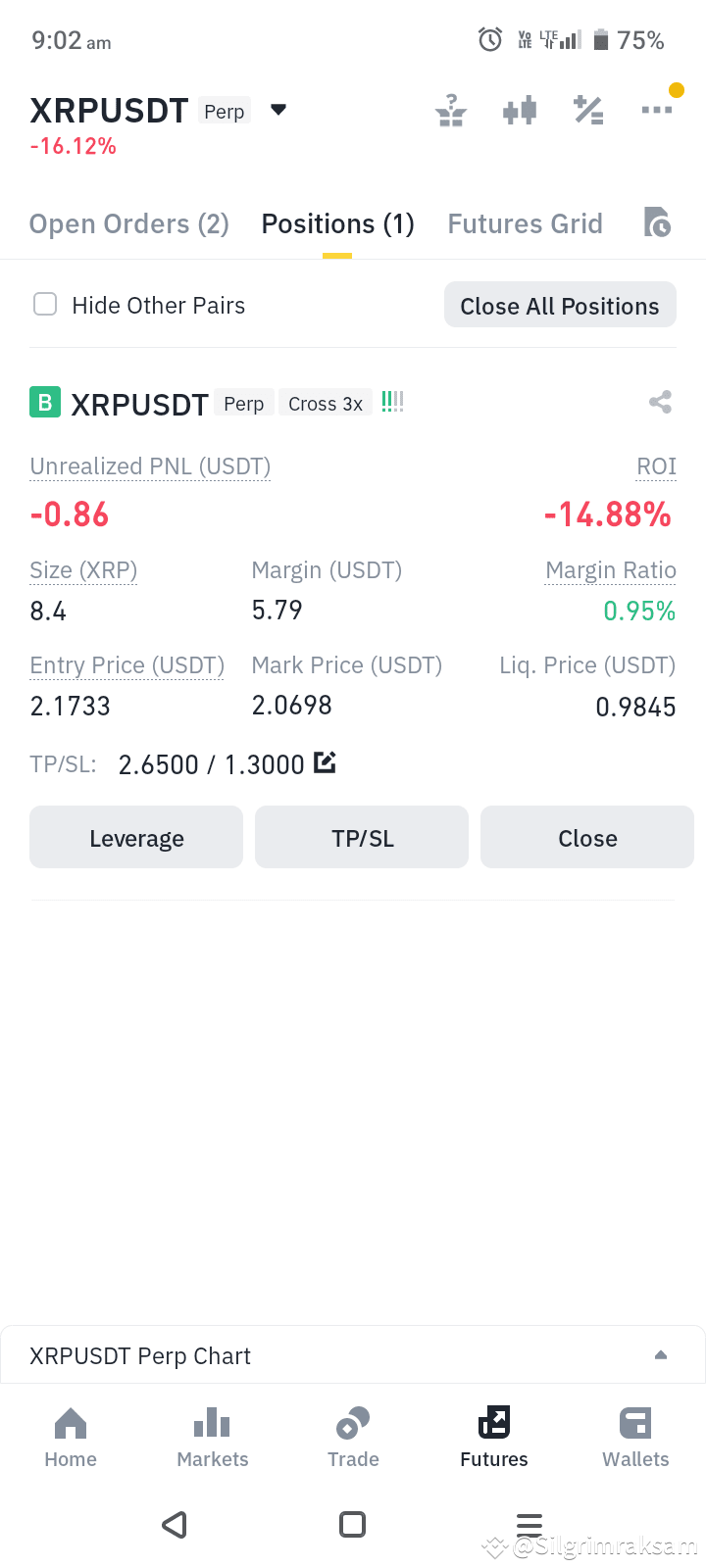Open the rewards gift icon in header
Image resolution: width=706 pixels, height=1568 pixels.
pos(451,111)
